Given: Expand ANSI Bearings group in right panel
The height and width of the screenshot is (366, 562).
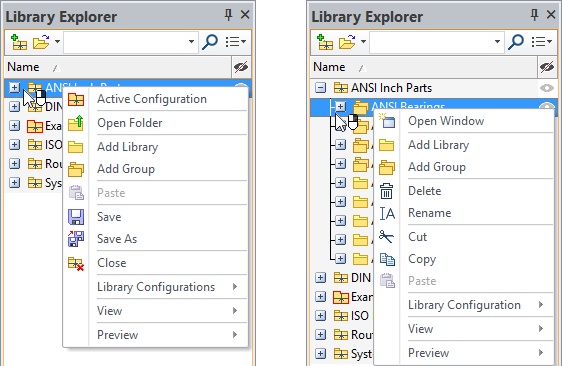Looking at the screenshot, I should click(340, 106).
